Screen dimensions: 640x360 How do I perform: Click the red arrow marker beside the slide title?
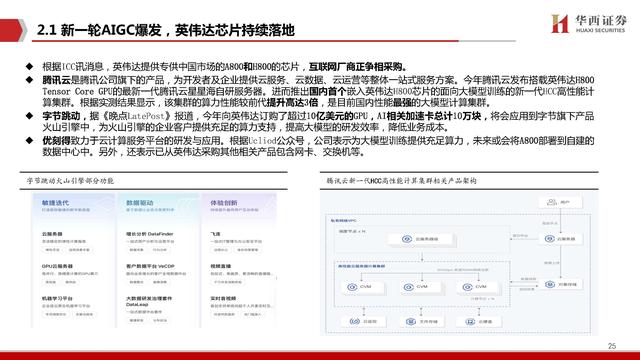pyautogui.click(x=12, y=30)
